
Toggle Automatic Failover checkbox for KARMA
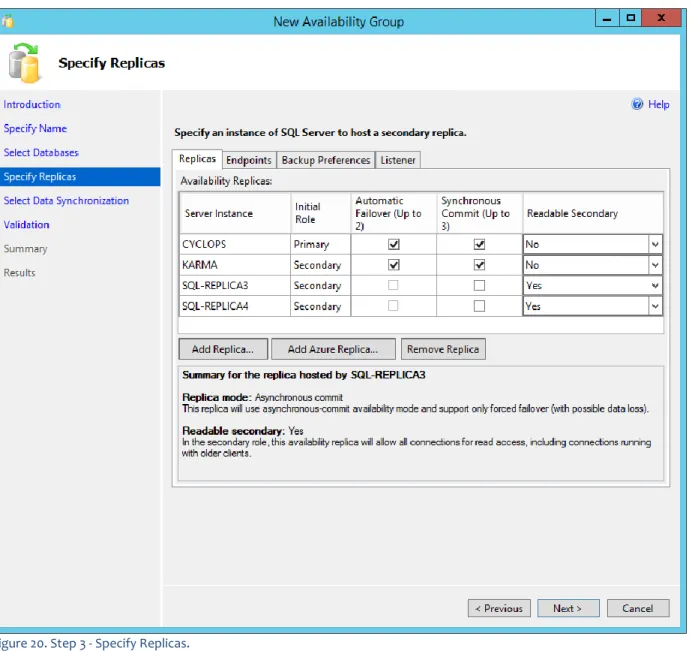394,265
